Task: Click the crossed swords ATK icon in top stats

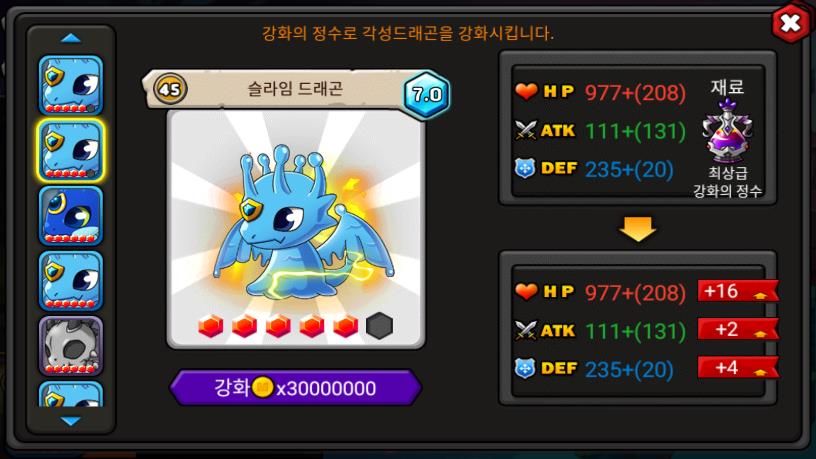Action: point(526,130)
